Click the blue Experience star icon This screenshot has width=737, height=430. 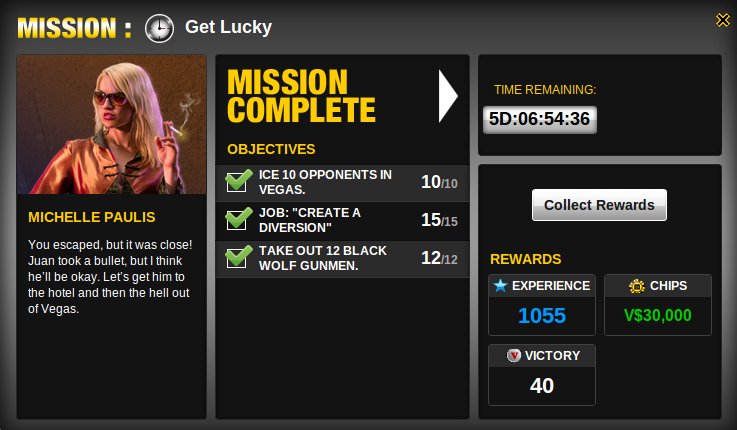(501, 285)
